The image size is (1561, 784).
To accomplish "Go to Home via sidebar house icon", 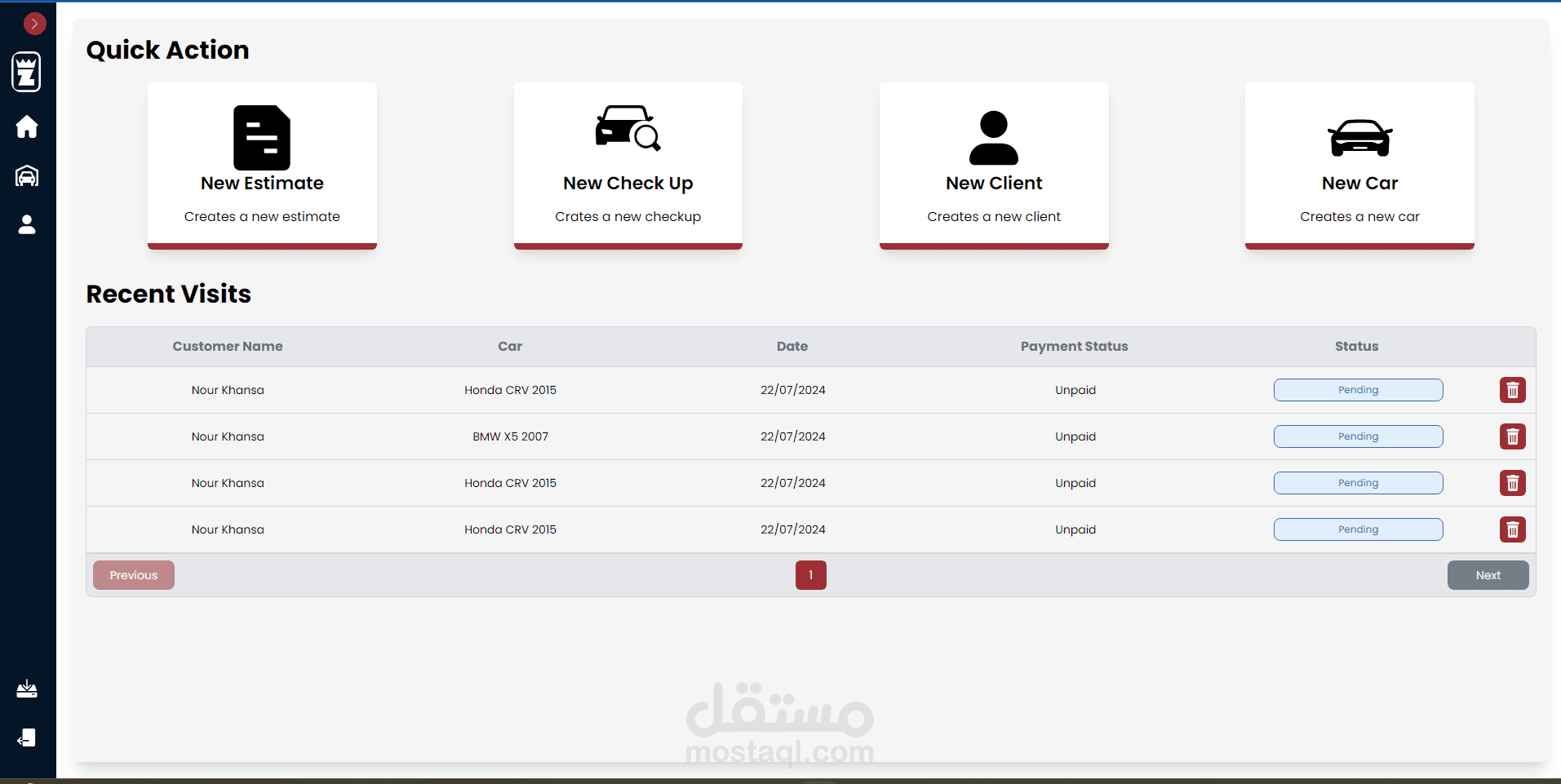I will (27, 126).
